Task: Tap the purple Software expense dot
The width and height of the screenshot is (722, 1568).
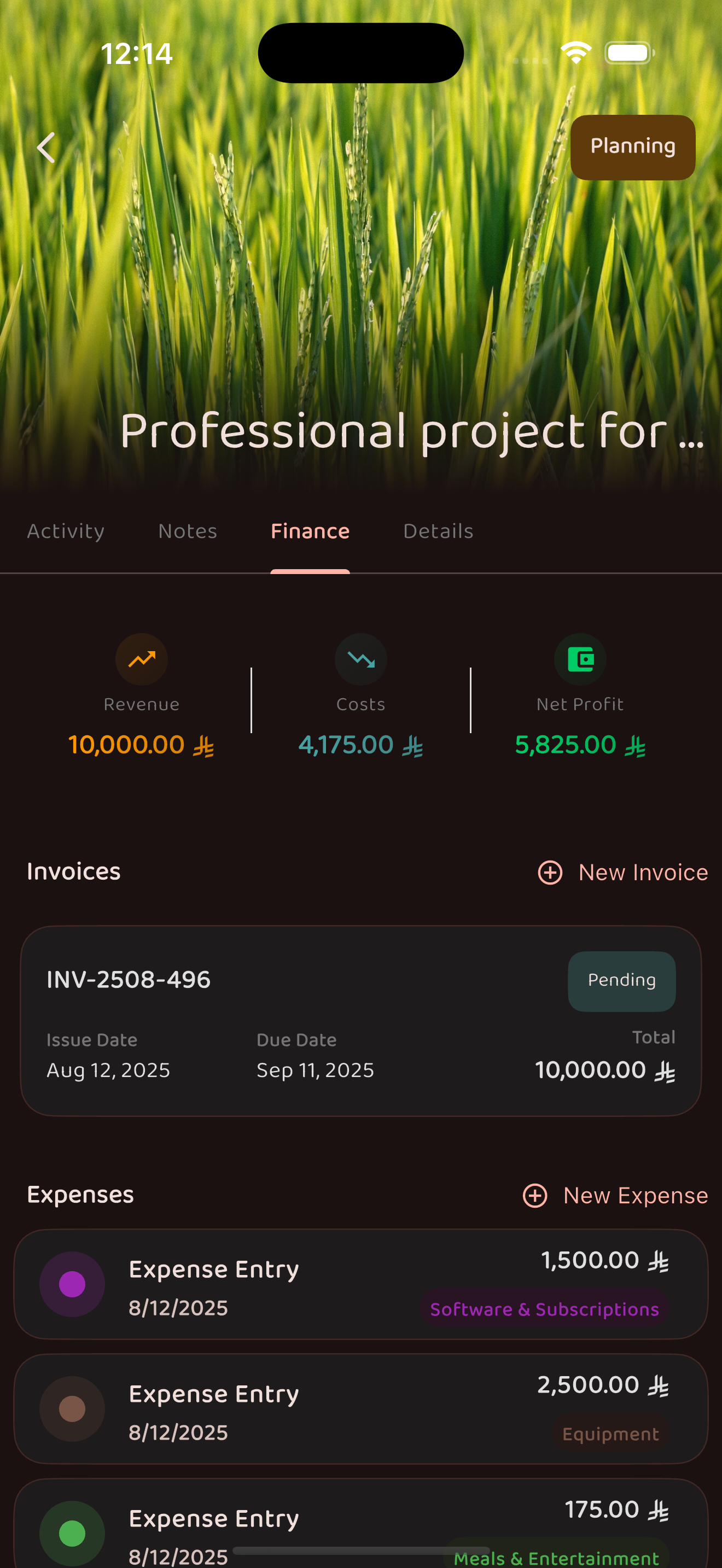Action: [x=72, y=1284]
